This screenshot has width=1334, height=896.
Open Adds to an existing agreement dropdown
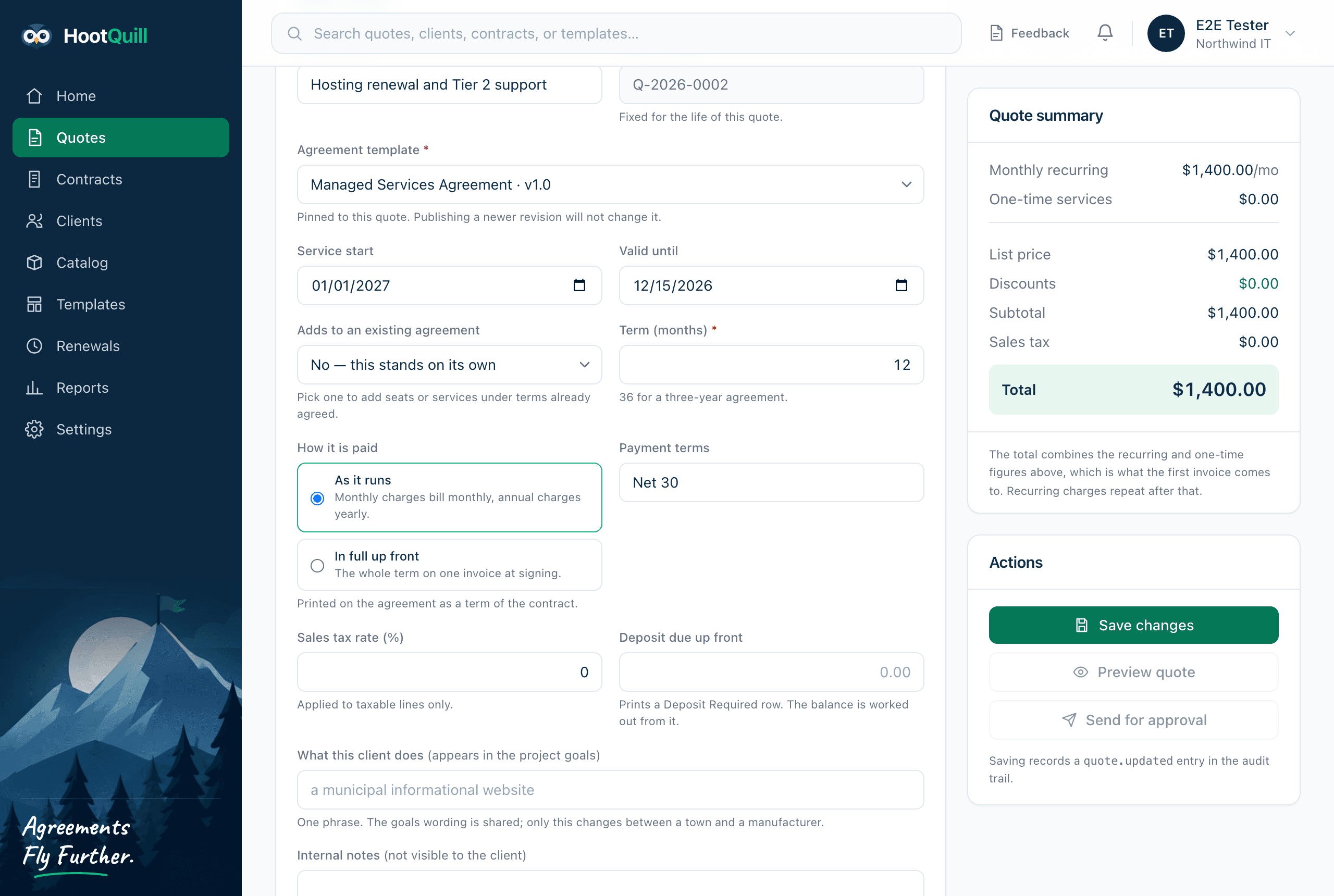coord(449,365)
